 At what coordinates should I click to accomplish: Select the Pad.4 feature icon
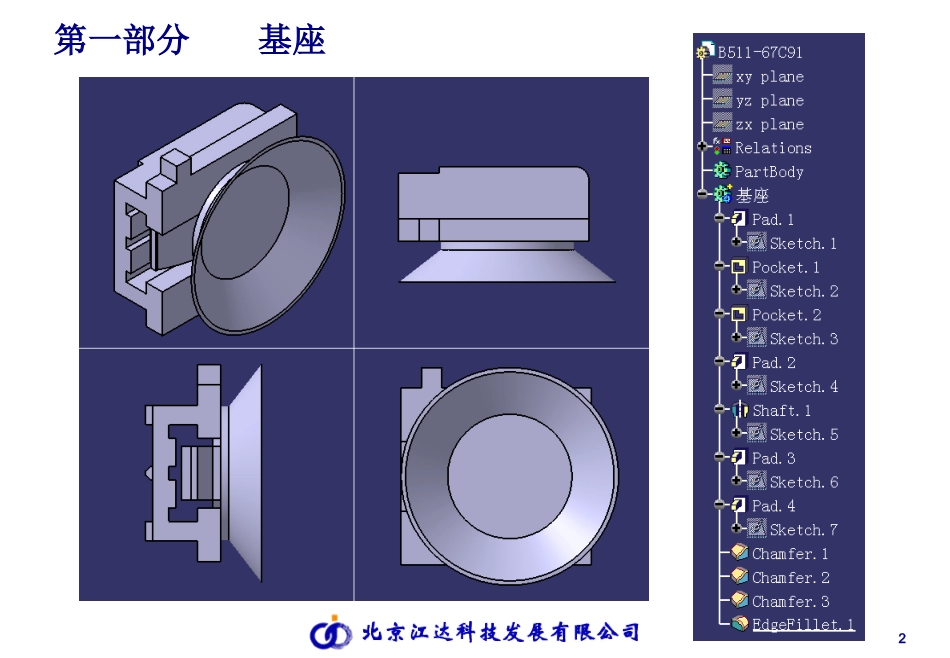739,505
